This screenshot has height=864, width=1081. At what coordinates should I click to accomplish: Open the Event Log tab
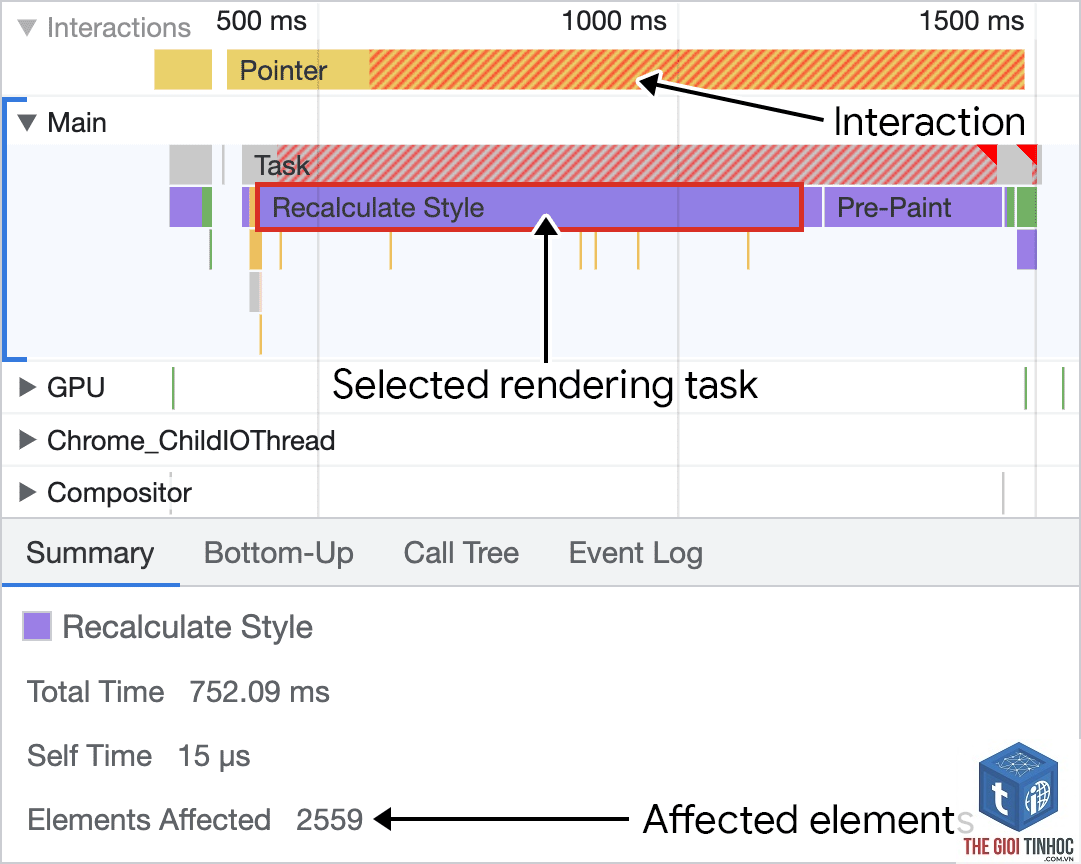tap(636, 553)
